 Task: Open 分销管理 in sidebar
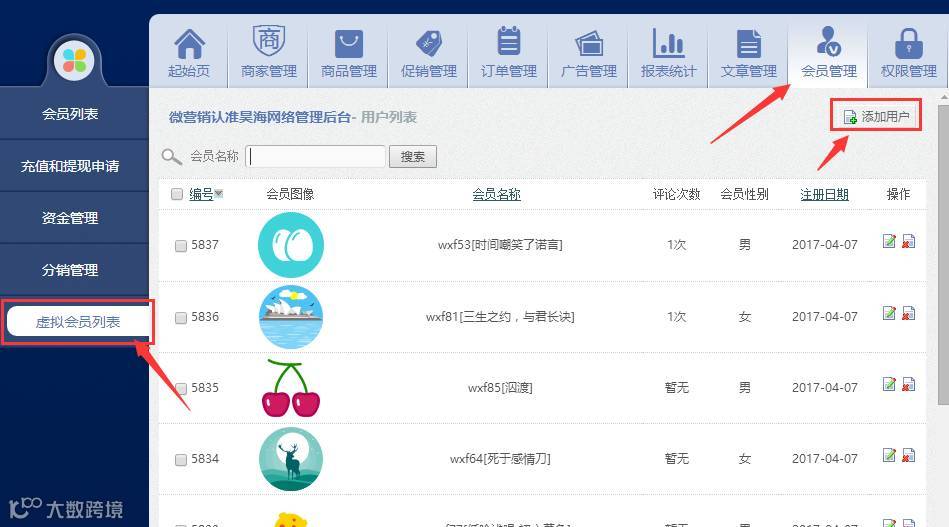point(70,270)
